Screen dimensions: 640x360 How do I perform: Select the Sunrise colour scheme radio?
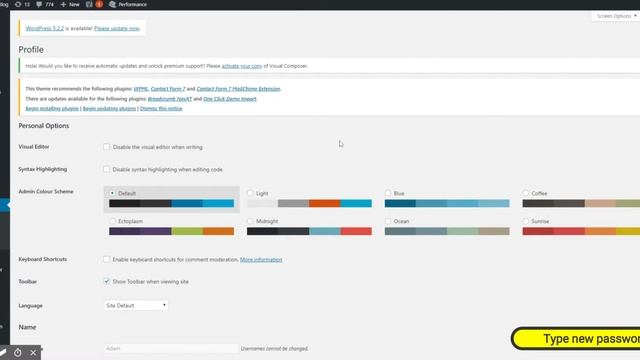coord(526,221)
